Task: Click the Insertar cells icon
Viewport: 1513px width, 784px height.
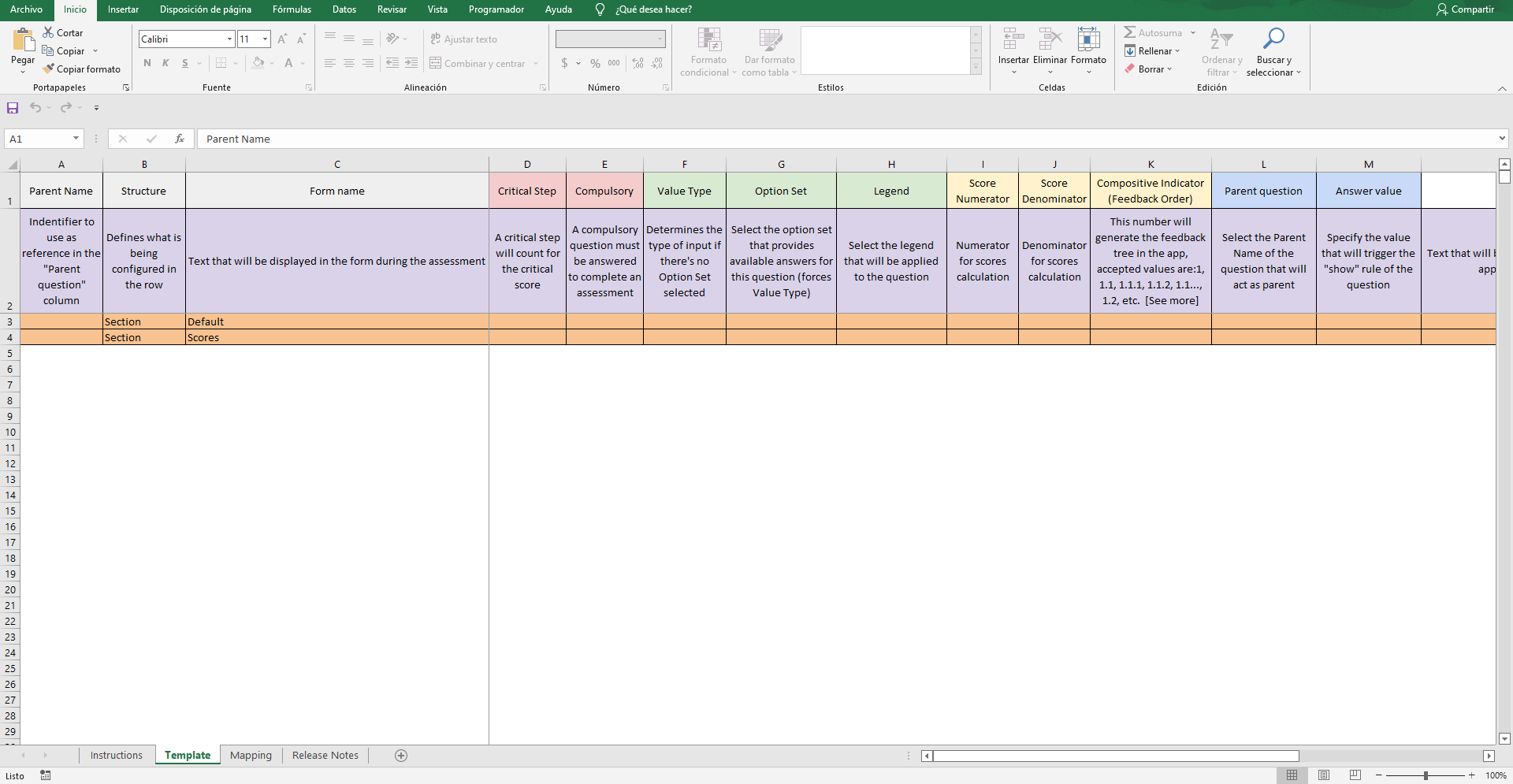Action: 1013,39
